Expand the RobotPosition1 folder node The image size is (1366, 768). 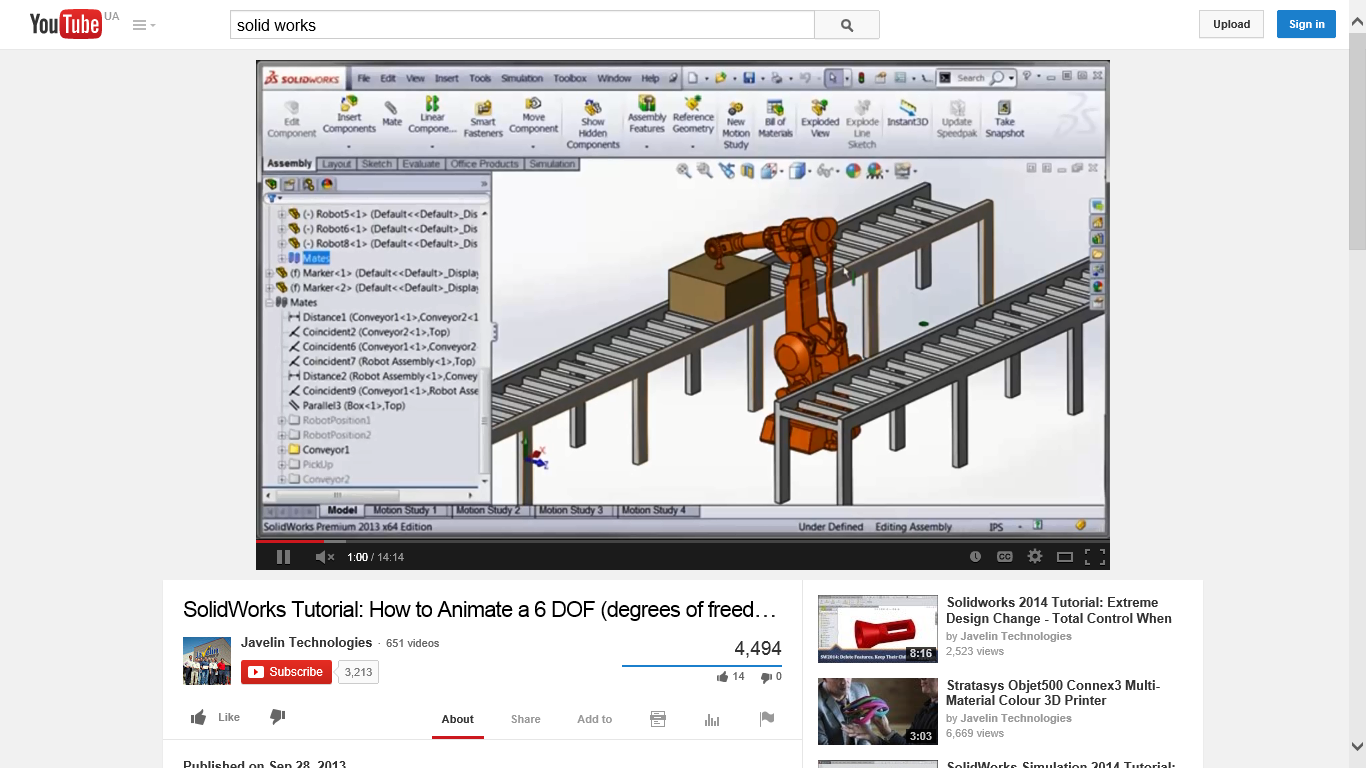coord(281,421)
